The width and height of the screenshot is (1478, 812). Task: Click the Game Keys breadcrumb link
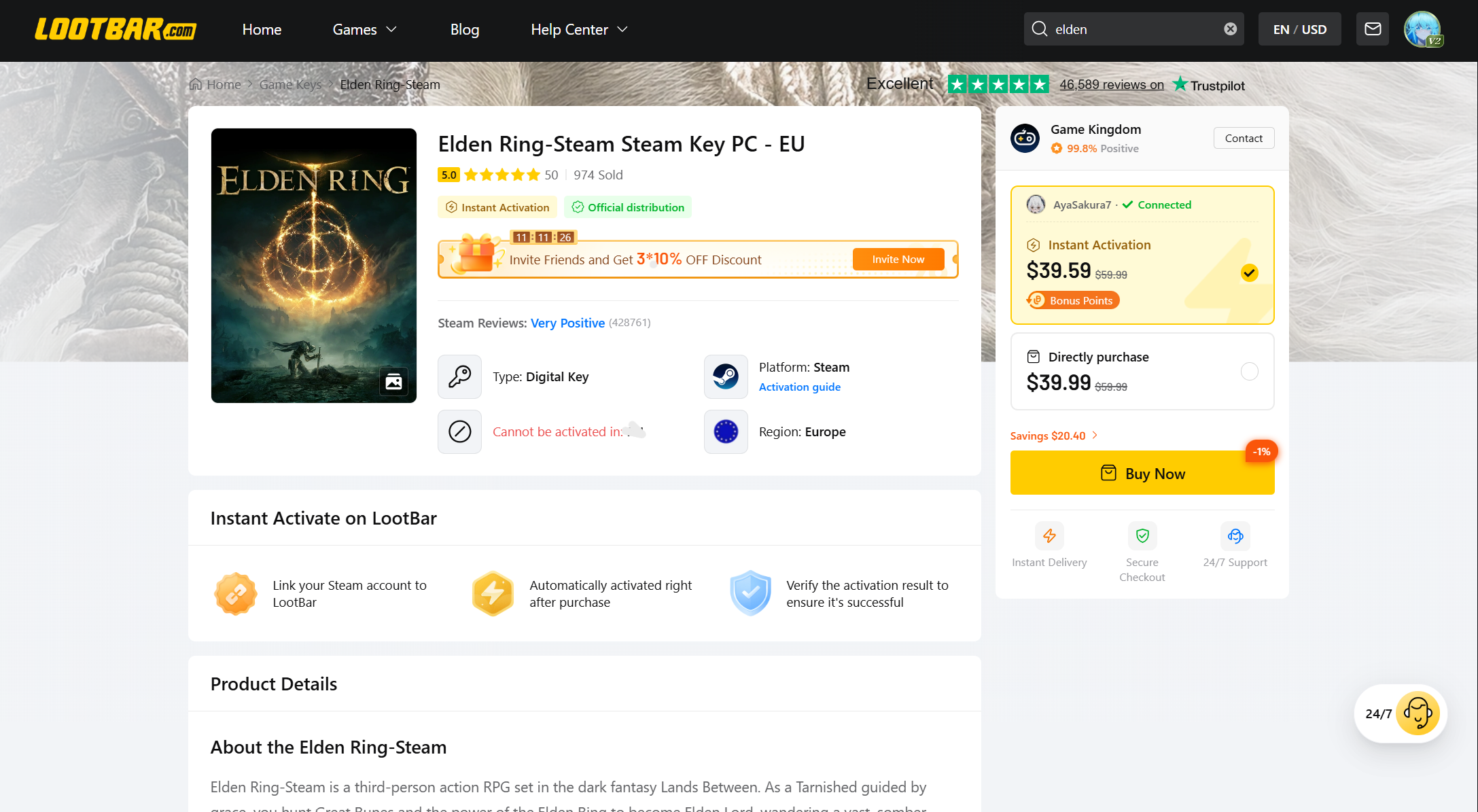point(290,84)
